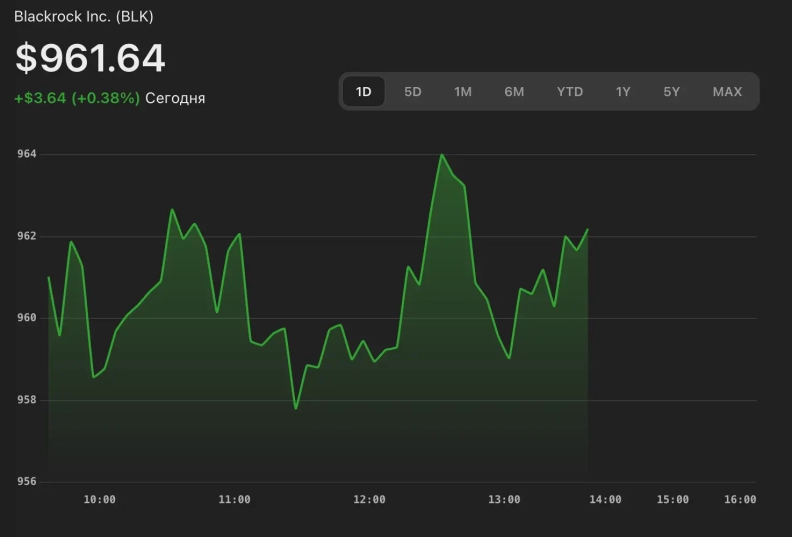This screenshot has width=792, height=537.
Task: Display the MAX time range
Action: (727, 92)
